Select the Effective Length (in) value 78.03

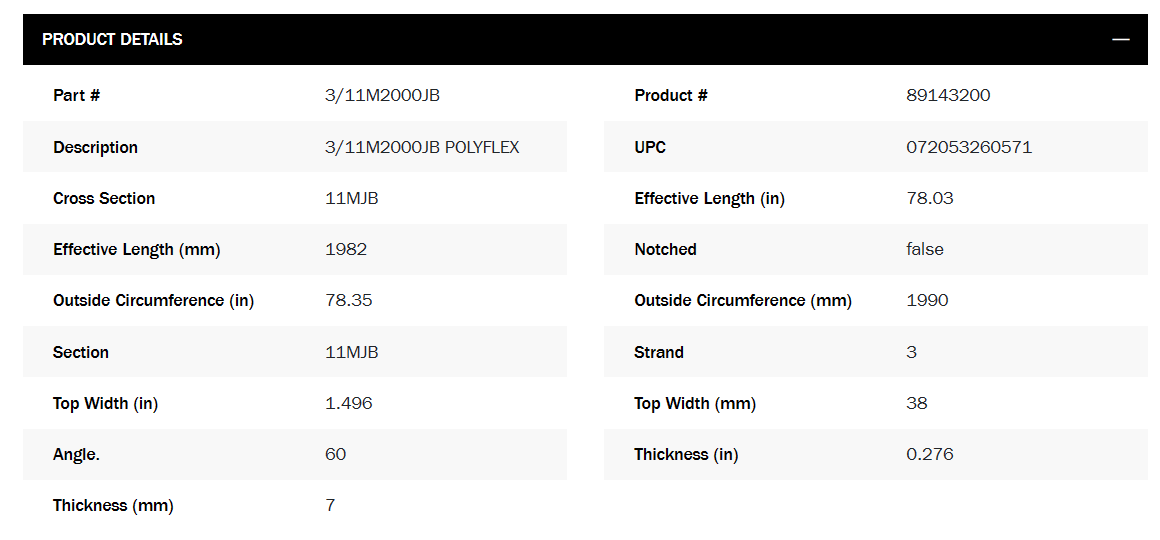click(930, 198)
